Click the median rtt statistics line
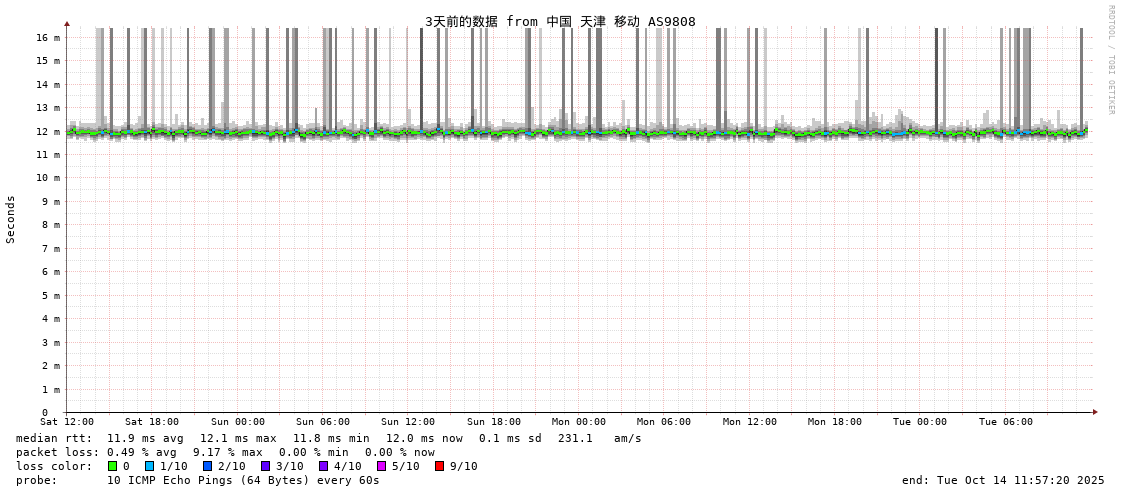The height and width of the screenshot is (494, 1121). point(329,438)
